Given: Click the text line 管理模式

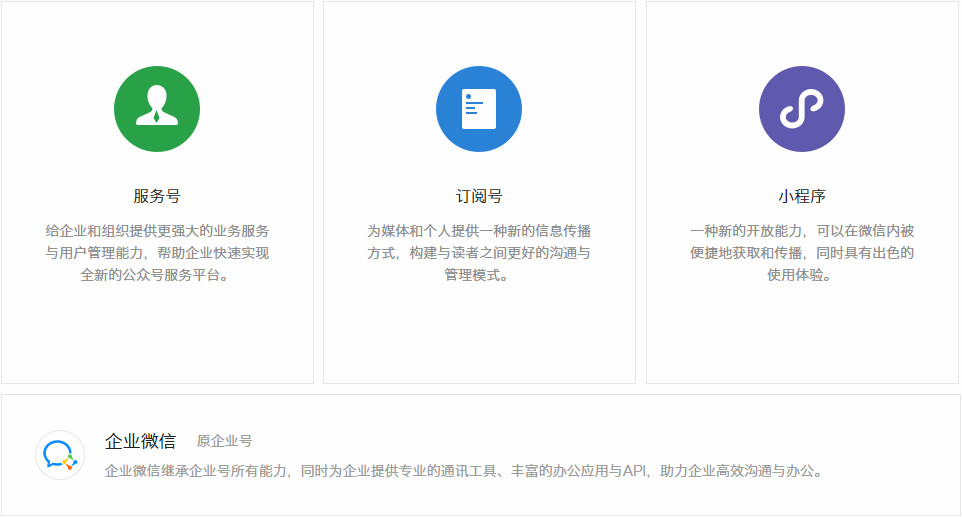Looking at the screenshot, I should pos(479,275).
